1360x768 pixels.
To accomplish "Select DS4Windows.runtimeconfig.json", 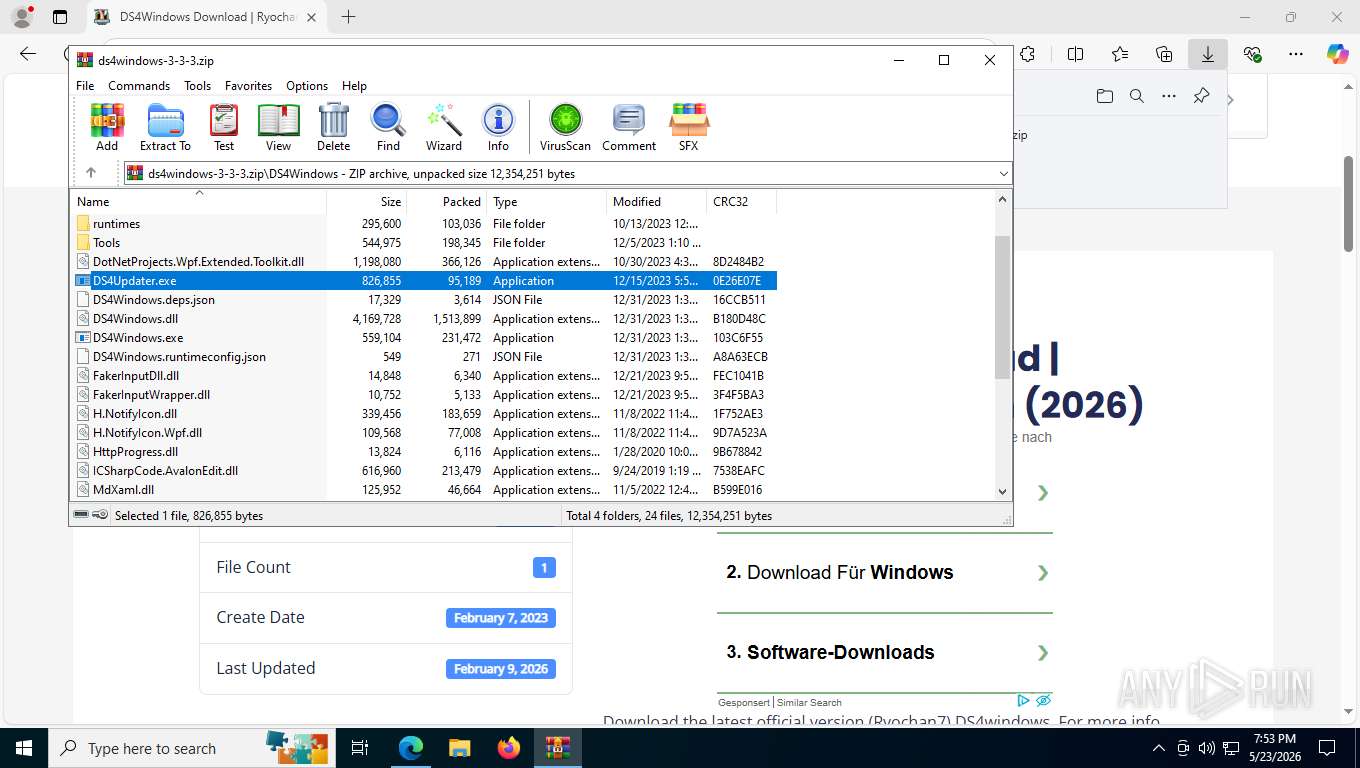I will coord(424,357).
